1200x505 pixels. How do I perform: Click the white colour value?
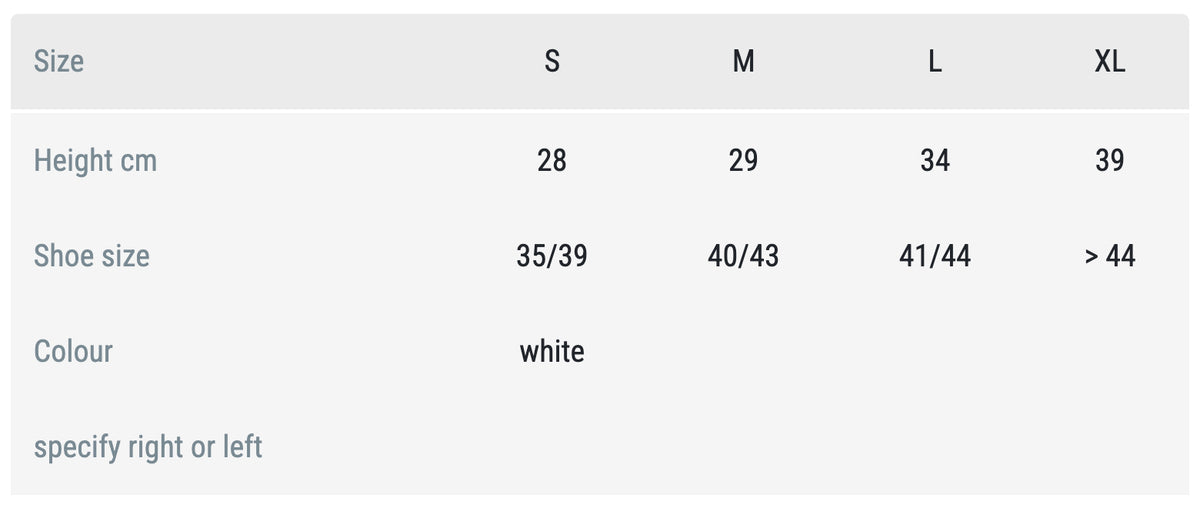(552, 351)
